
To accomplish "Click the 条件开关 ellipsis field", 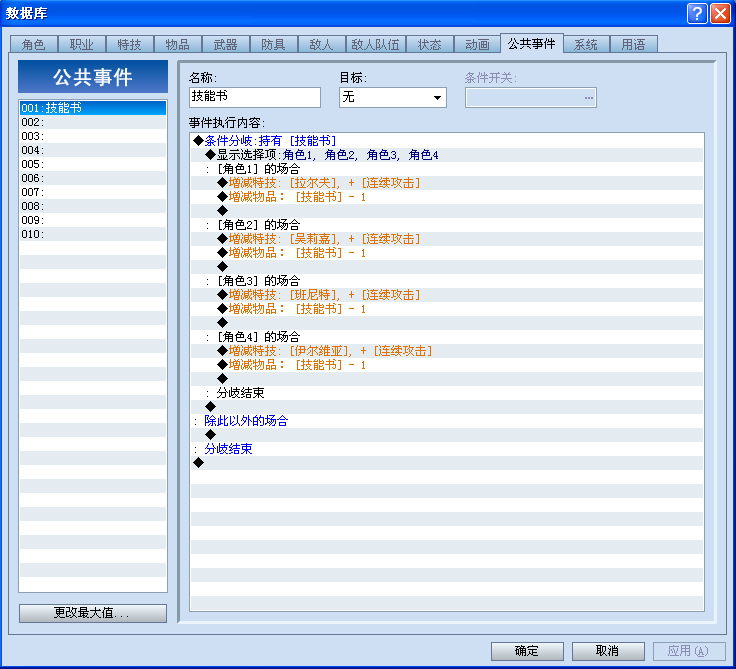I will point(531,98).
